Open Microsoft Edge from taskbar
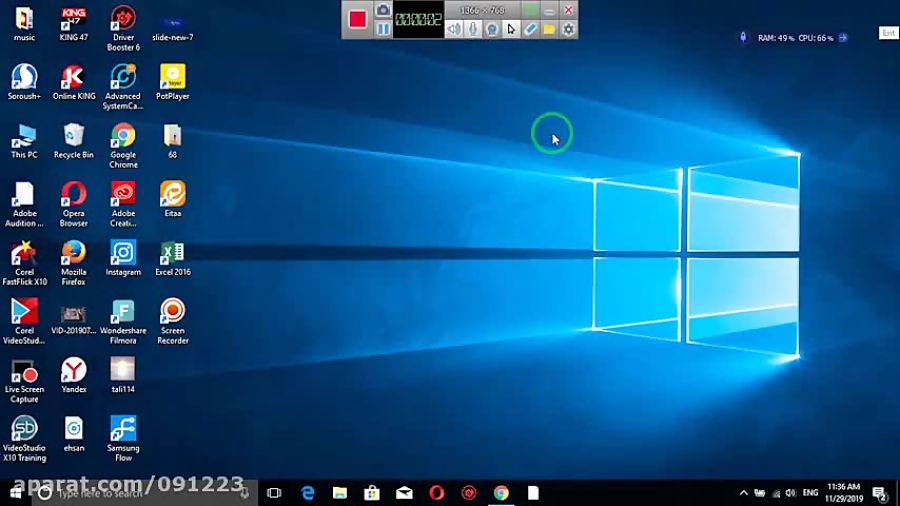Screen dimensions: 900x506 point(308,493)
